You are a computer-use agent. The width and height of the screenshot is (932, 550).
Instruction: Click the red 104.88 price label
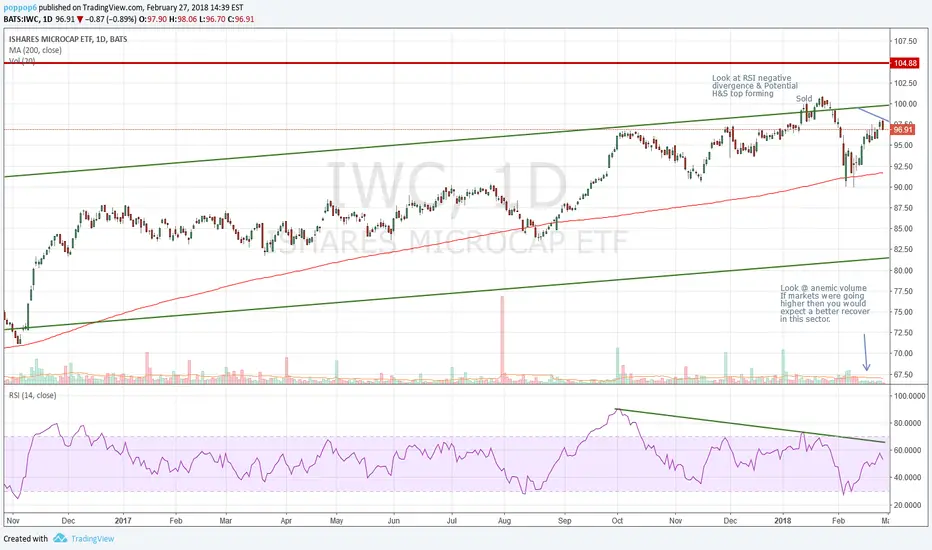[903, 63]
